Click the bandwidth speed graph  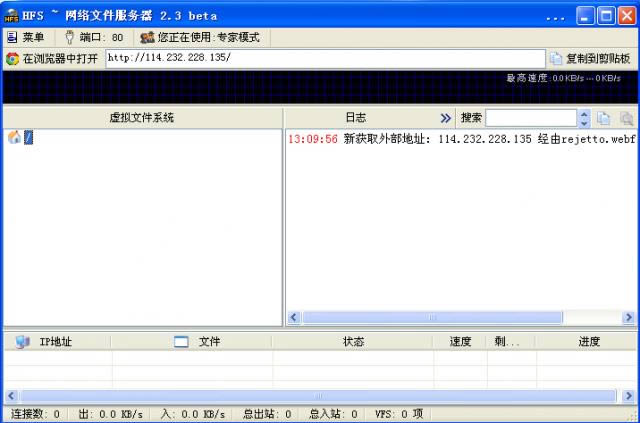tap(320, 87)
